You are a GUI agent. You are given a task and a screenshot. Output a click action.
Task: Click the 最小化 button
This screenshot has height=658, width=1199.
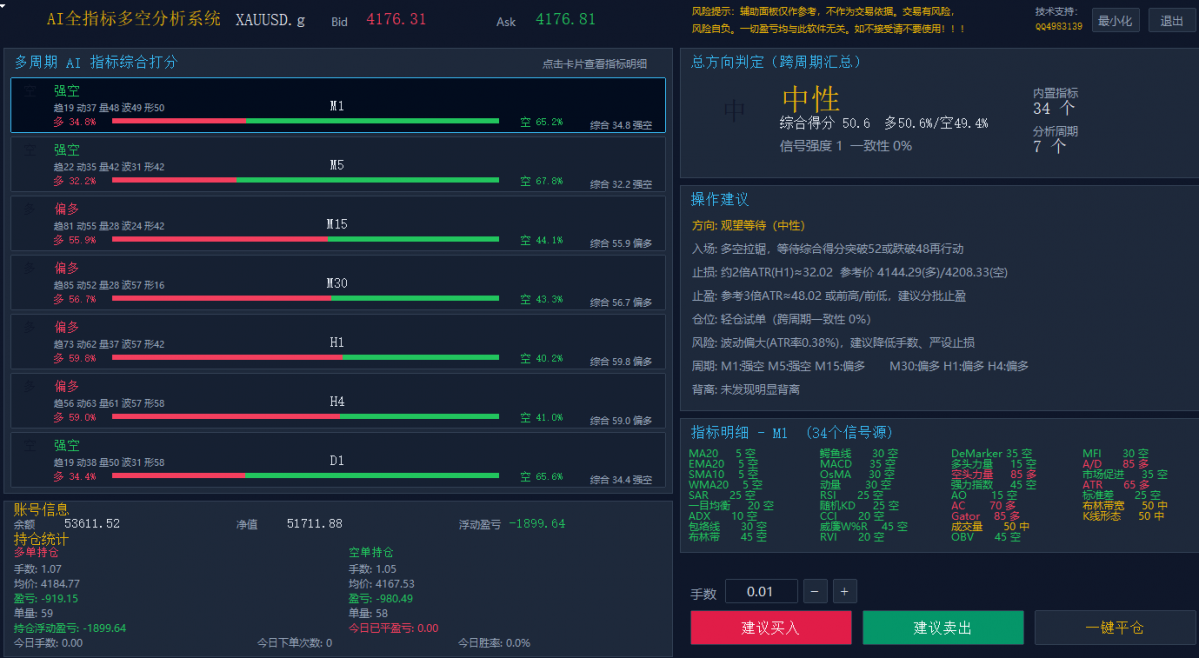[x=1116, y=21]
